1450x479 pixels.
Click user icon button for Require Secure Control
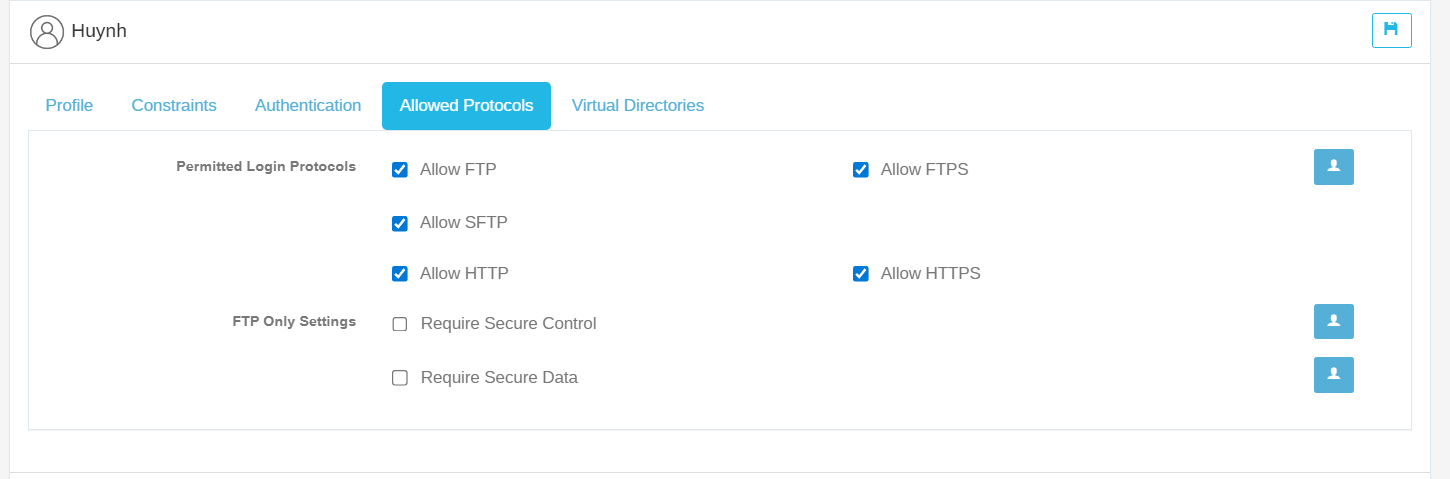1333,321
